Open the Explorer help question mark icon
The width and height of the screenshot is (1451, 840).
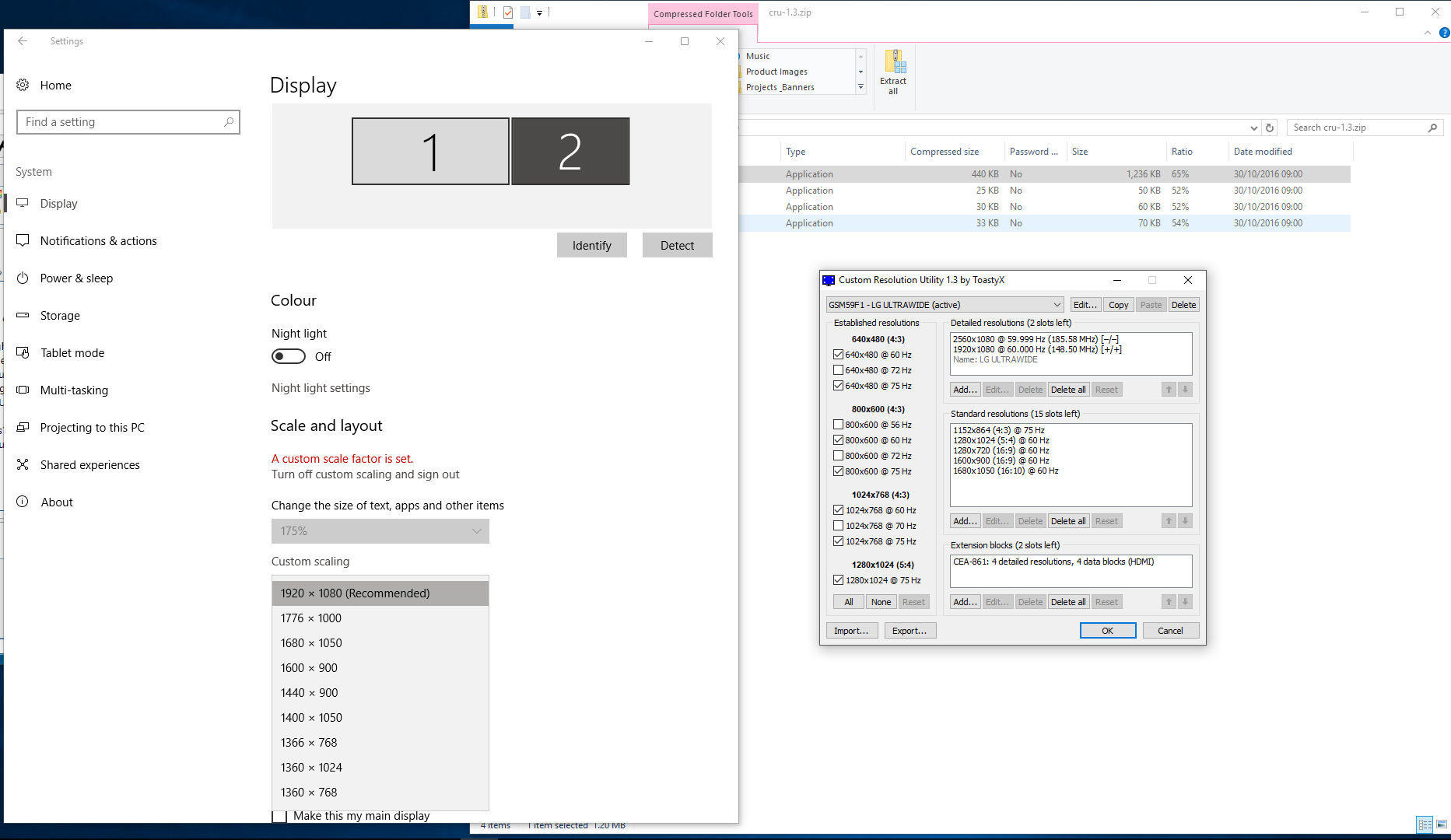pos(1444,33)
